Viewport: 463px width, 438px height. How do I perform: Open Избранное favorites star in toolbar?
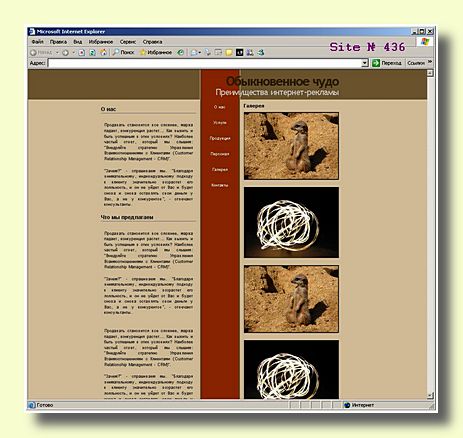(x=156, y=52)
